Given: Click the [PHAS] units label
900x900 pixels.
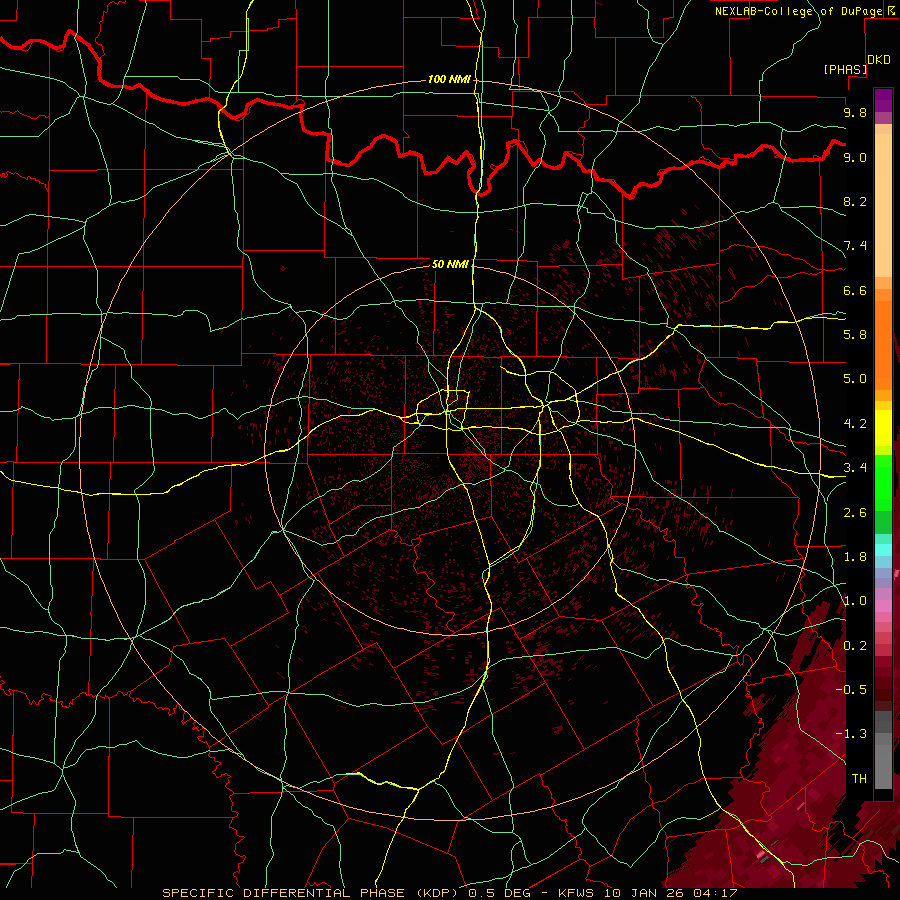Looking at the screenshot, I should coord(845,69).
